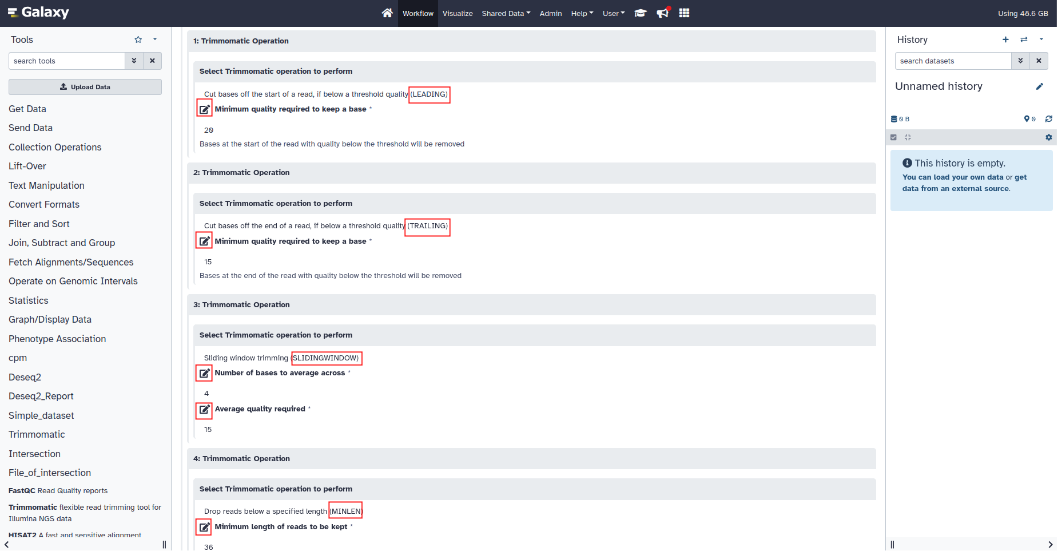Open the grid activity icon in masthead
The width and height of the screenshot is (1057, 551).
pos(684,13)
